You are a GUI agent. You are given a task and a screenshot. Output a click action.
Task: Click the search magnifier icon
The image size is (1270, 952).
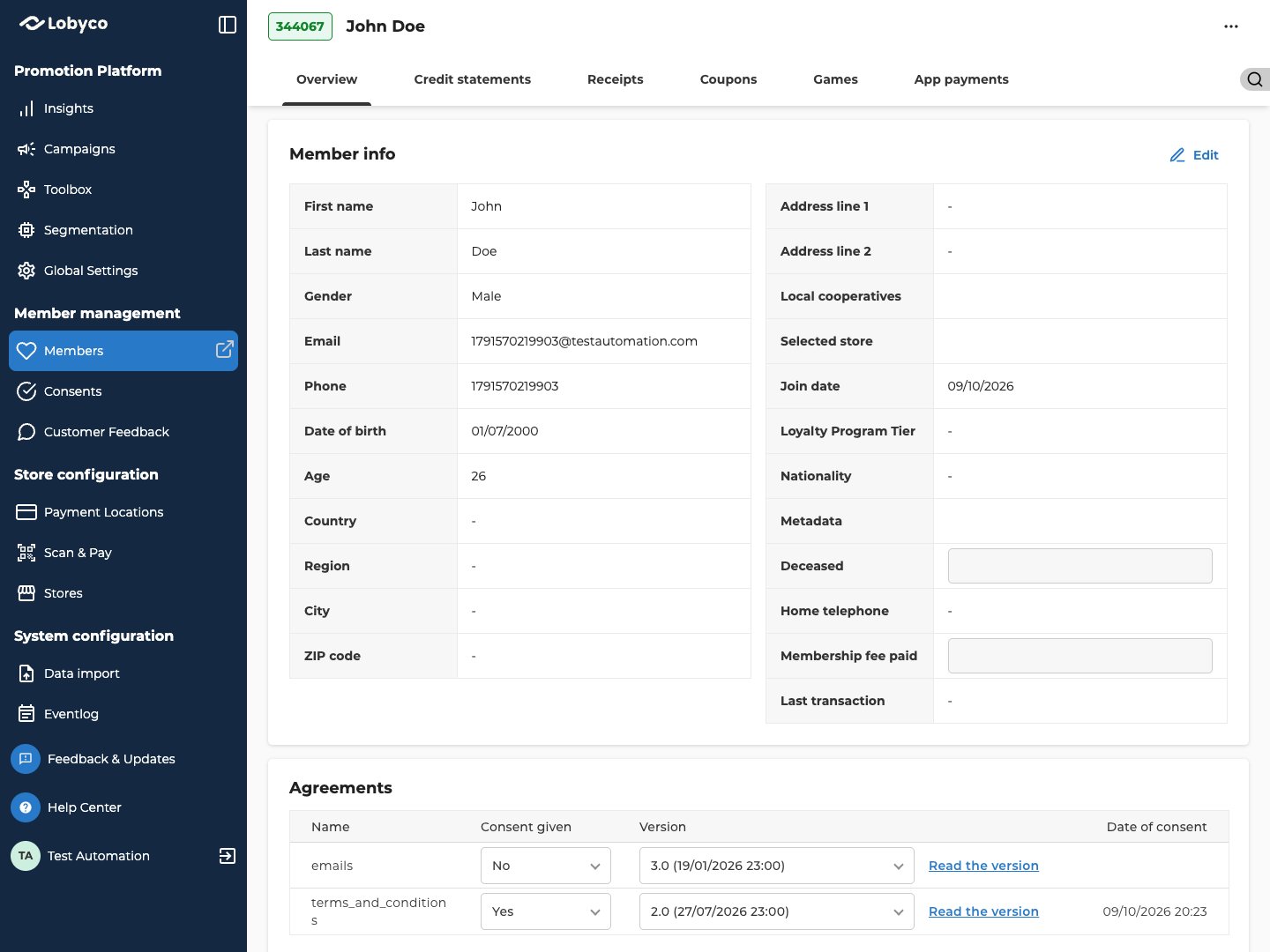[x=1255, y=79]
